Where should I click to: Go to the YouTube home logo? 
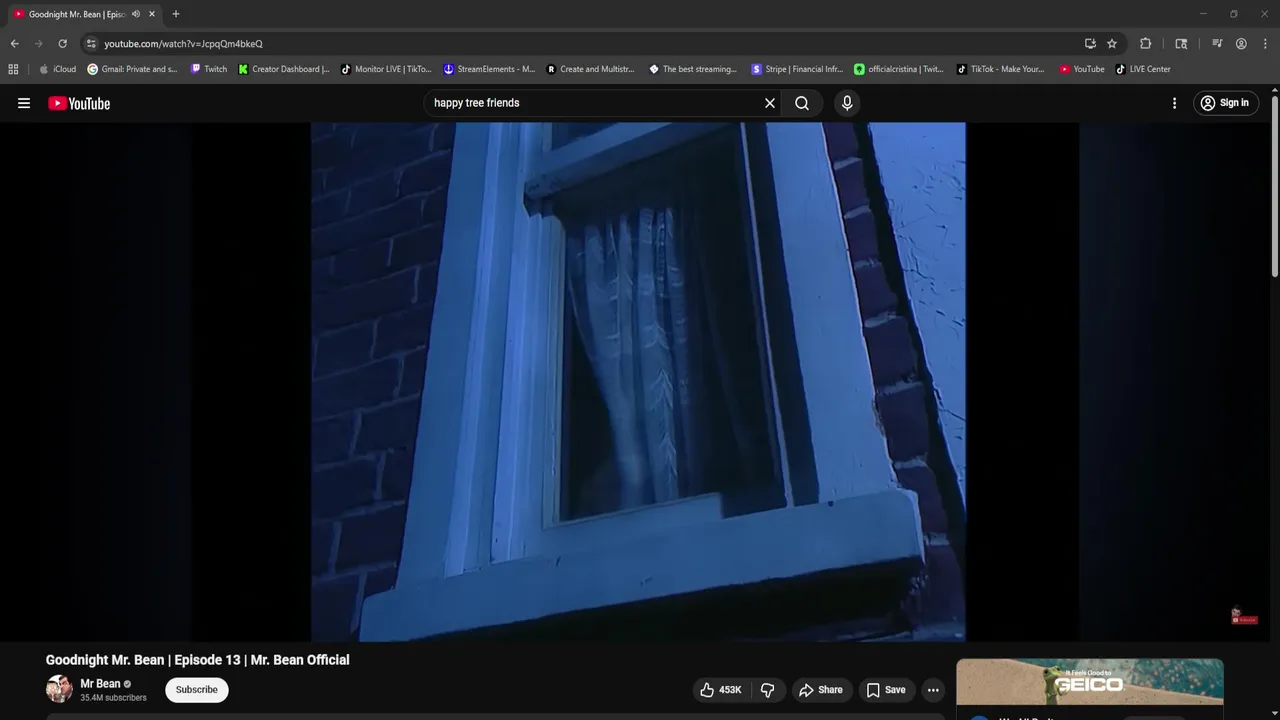click(x=79, y=103)
